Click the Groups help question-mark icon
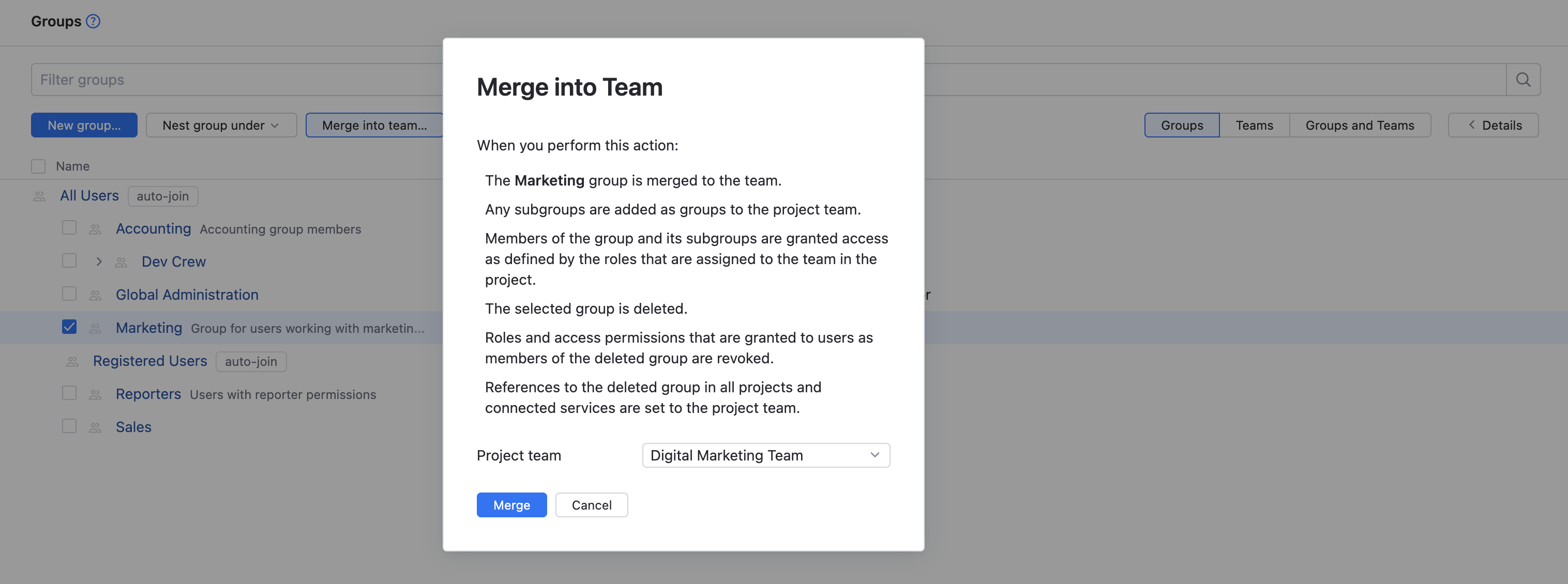This screenshot has width=1568, height=584. point(93,21)
